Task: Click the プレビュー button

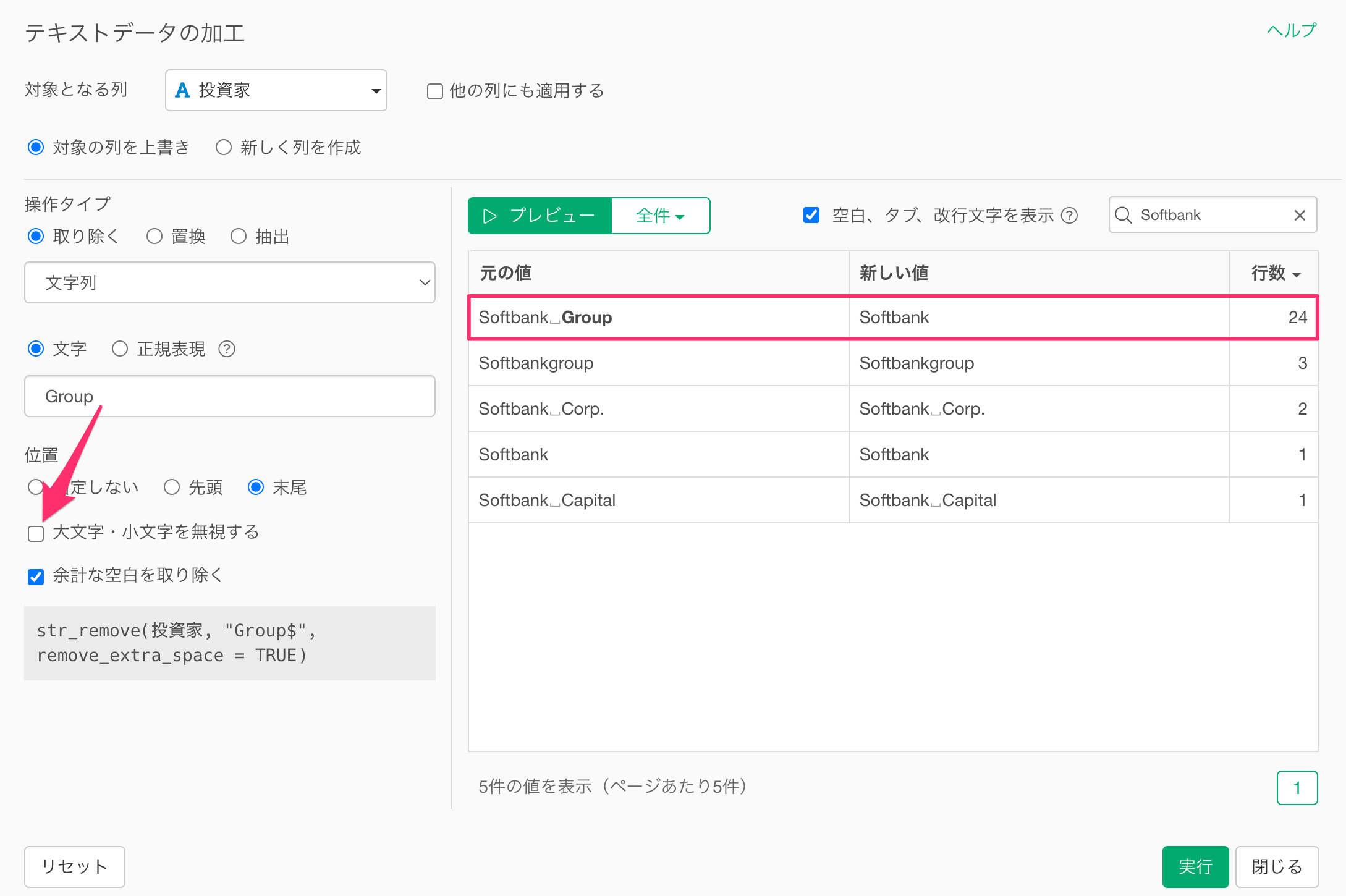Action: point(540,216)
